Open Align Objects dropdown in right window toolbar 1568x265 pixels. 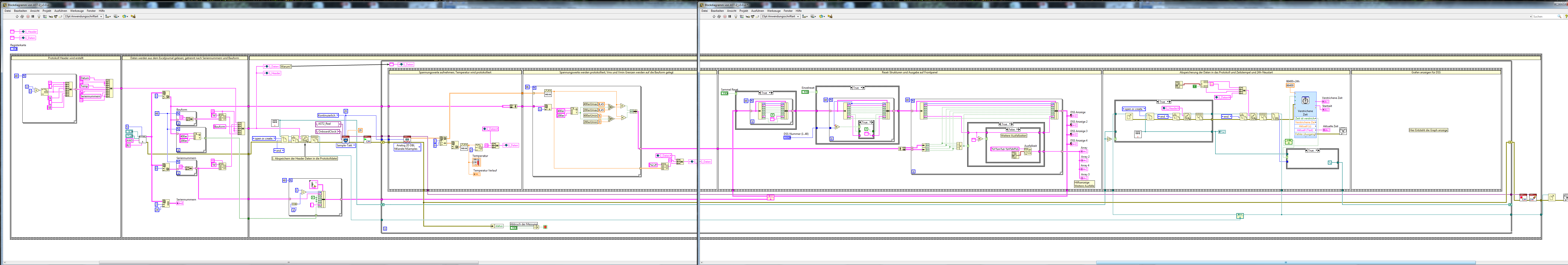coord(805,16)
